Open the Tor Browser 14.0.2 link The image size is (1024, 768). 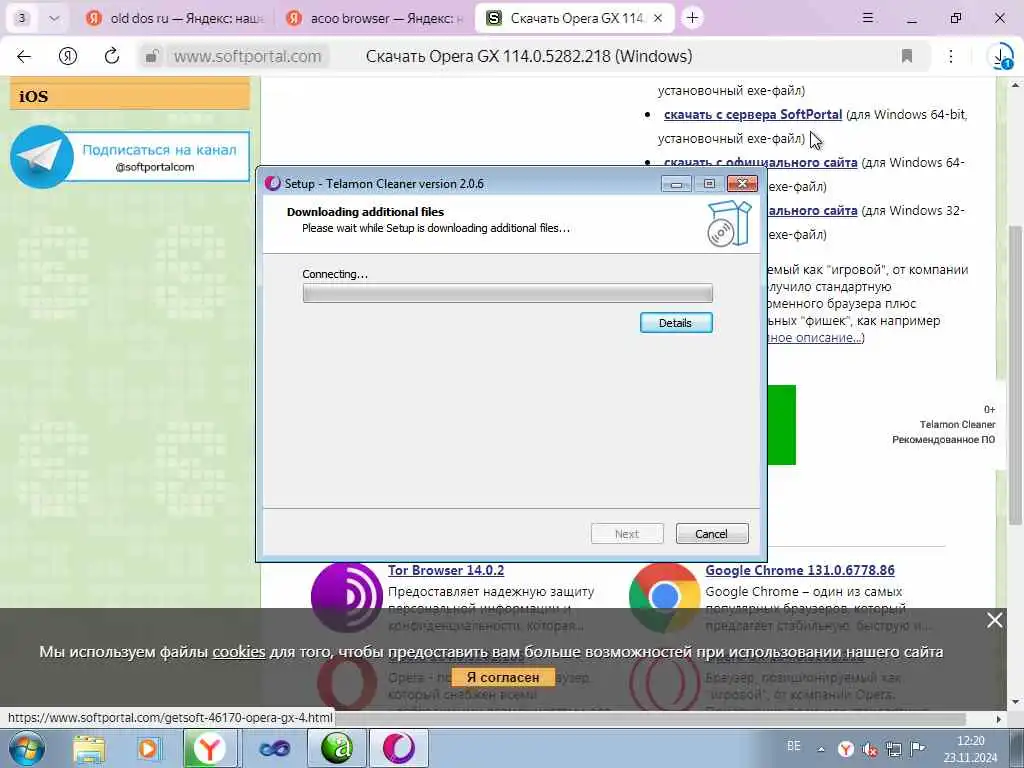pyautogui.click(x=446, y=570)
